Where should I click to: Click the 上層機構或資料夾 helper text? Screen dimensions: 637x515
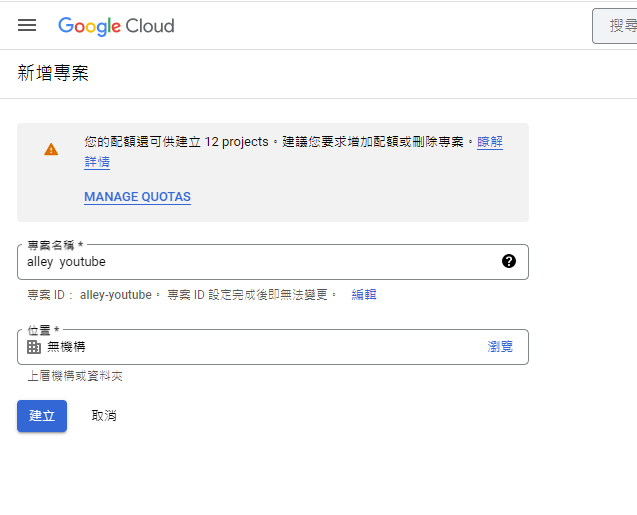[75, 377]
